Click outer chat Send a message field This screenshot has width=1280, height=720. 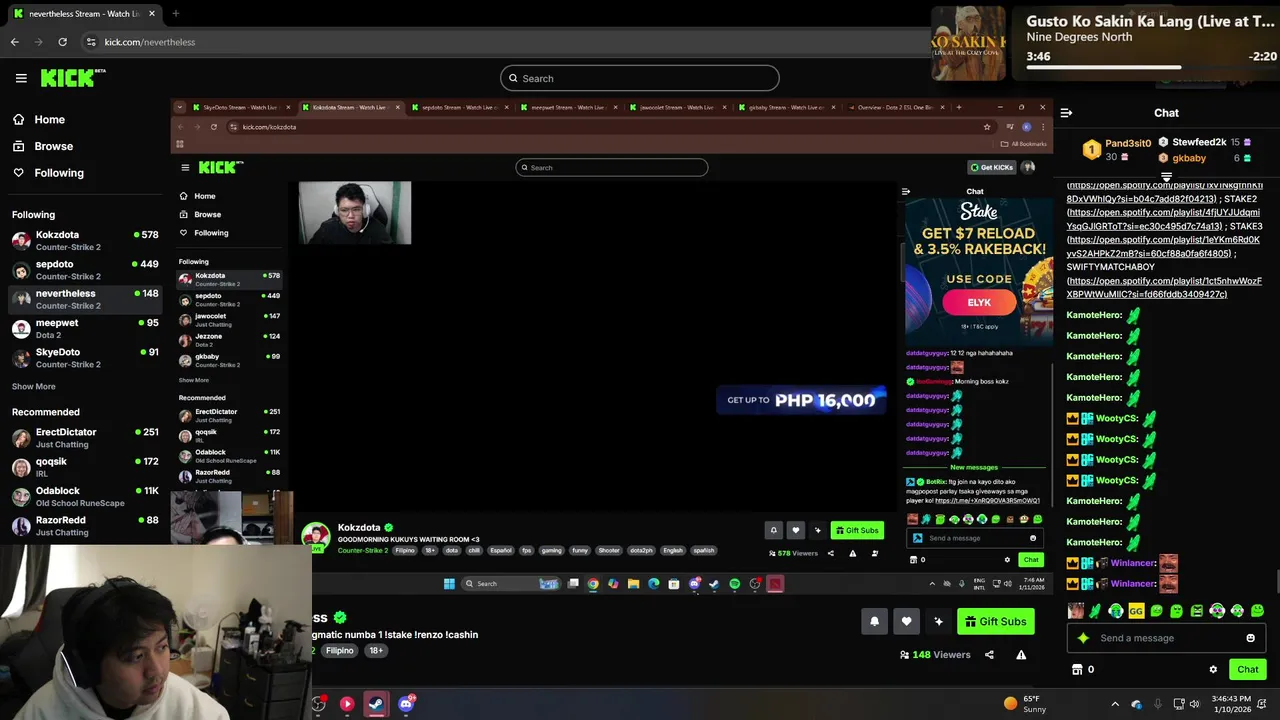tap(1167, 638)
